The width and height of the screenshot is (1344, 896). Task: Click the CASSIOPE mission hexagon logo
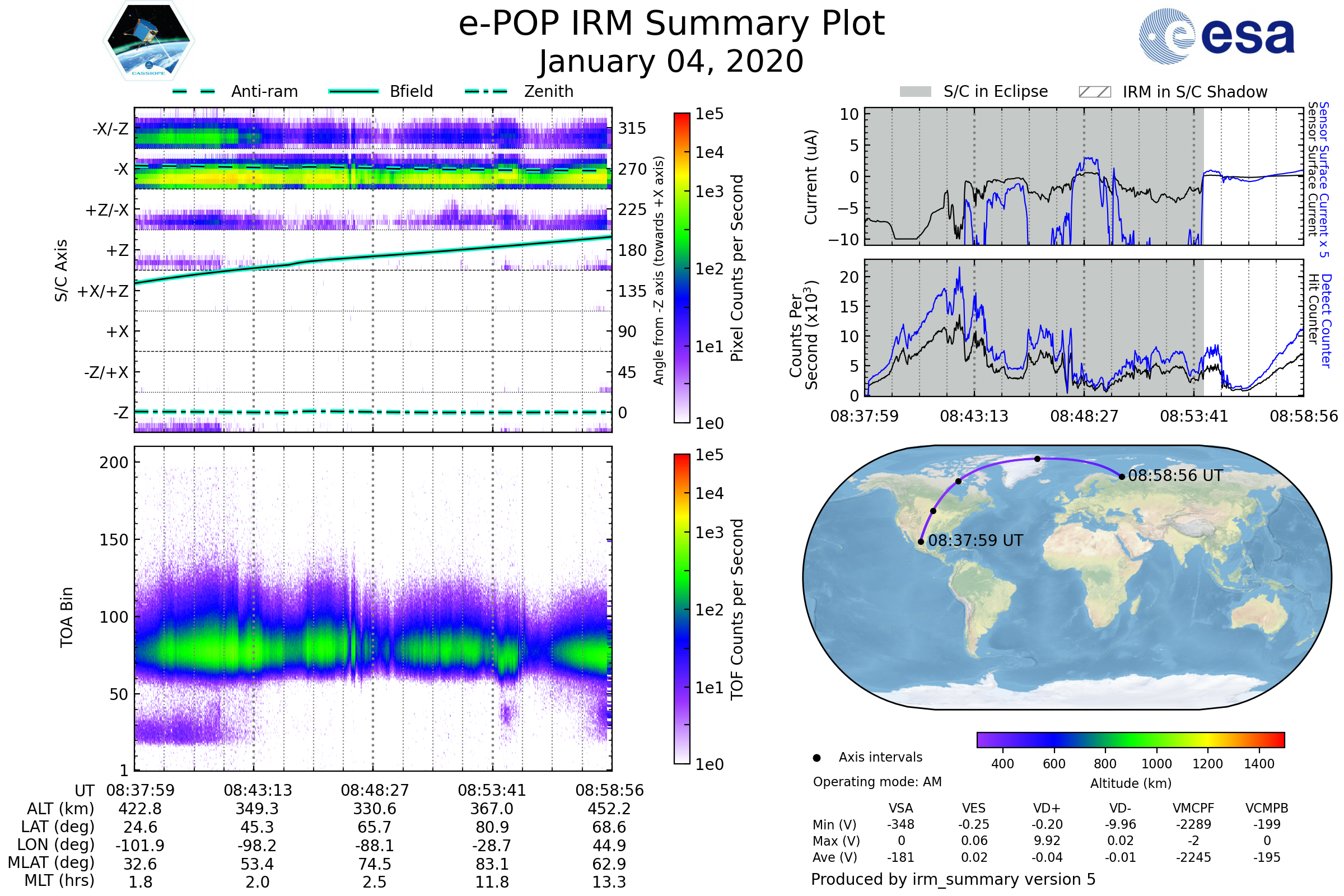tap(148, 41)
